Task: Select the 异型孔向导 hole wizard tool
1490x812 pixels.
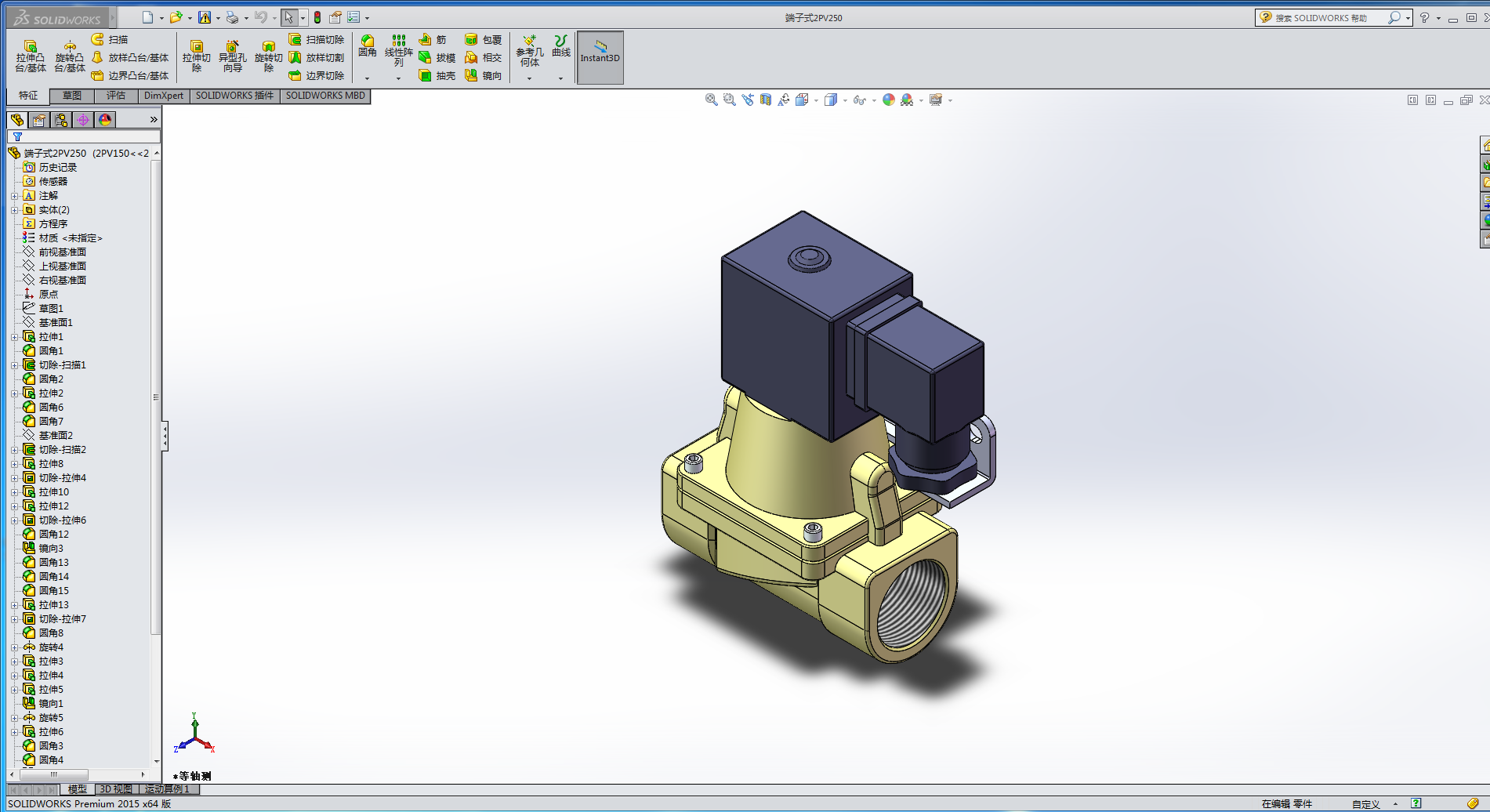Action: (232, 56)
